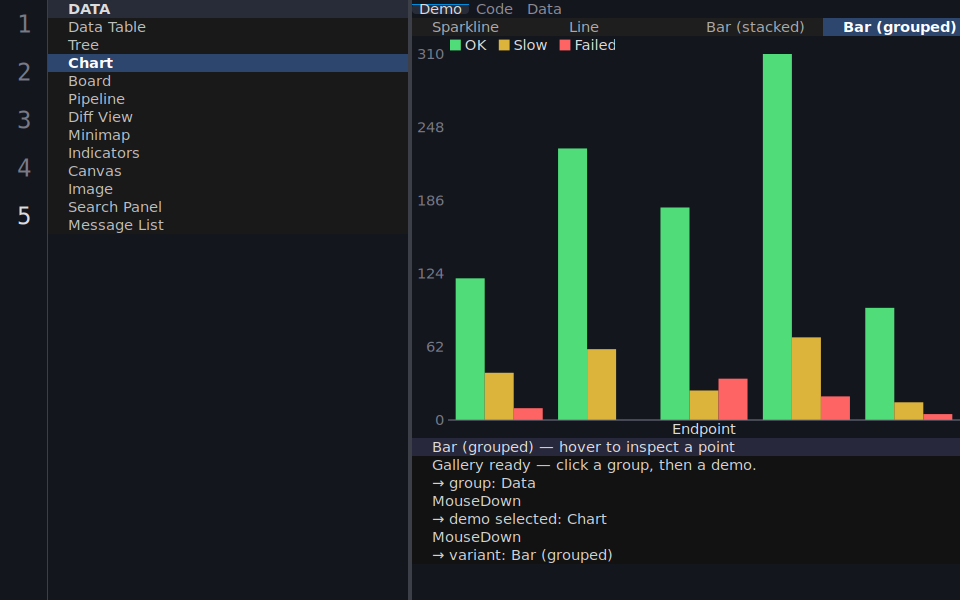Click the '→ demo selected: Chart' log entry
The image size is (960, 600).
686,519
